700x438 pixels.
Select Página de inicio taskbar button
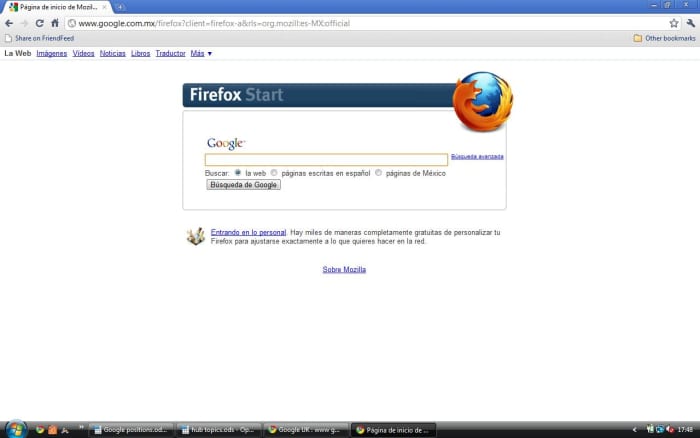pos(393,430)
